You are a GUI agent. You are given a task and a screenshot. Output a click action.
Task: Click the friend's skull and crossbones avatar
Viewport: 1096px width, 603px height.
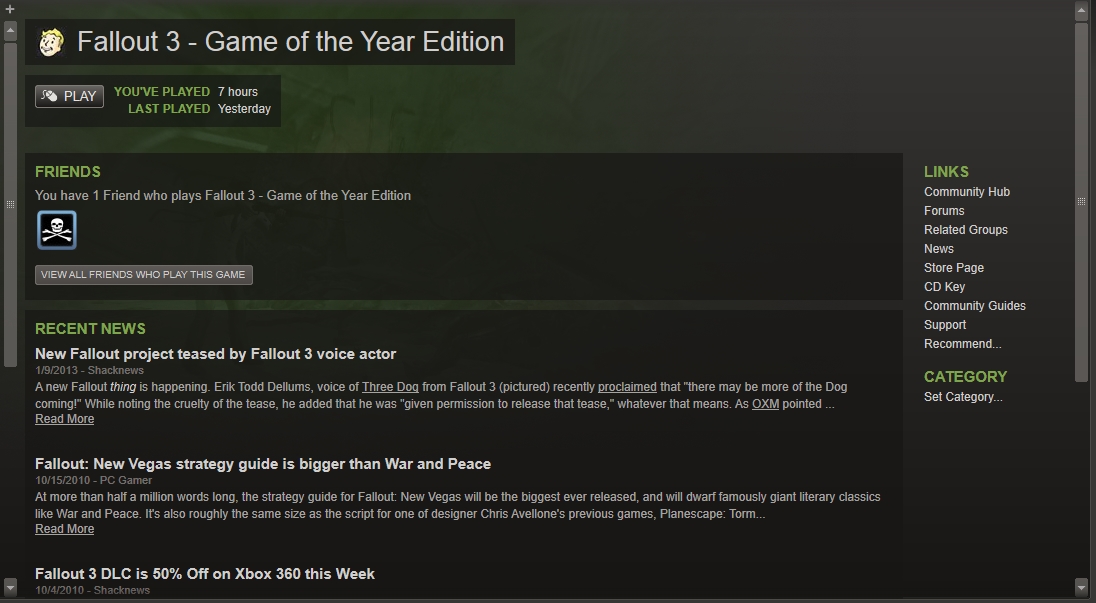pyautogui.click(x=57, y=230)
